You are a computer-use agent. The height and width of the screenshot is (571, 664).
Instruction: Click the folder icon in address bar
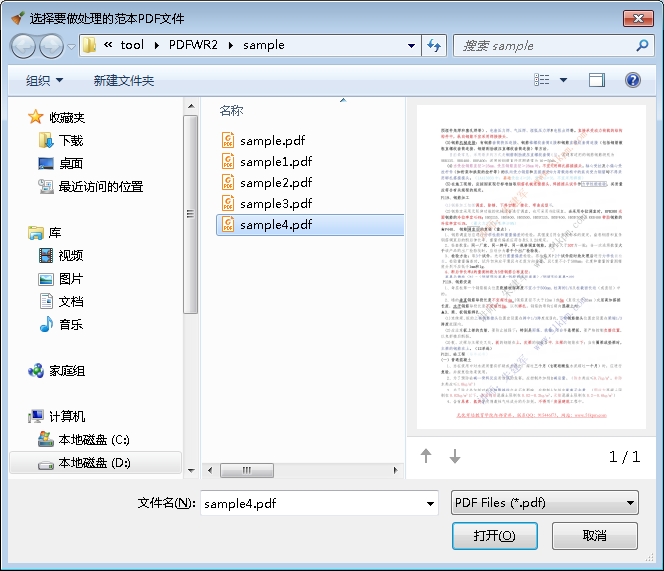click(89, 45)
